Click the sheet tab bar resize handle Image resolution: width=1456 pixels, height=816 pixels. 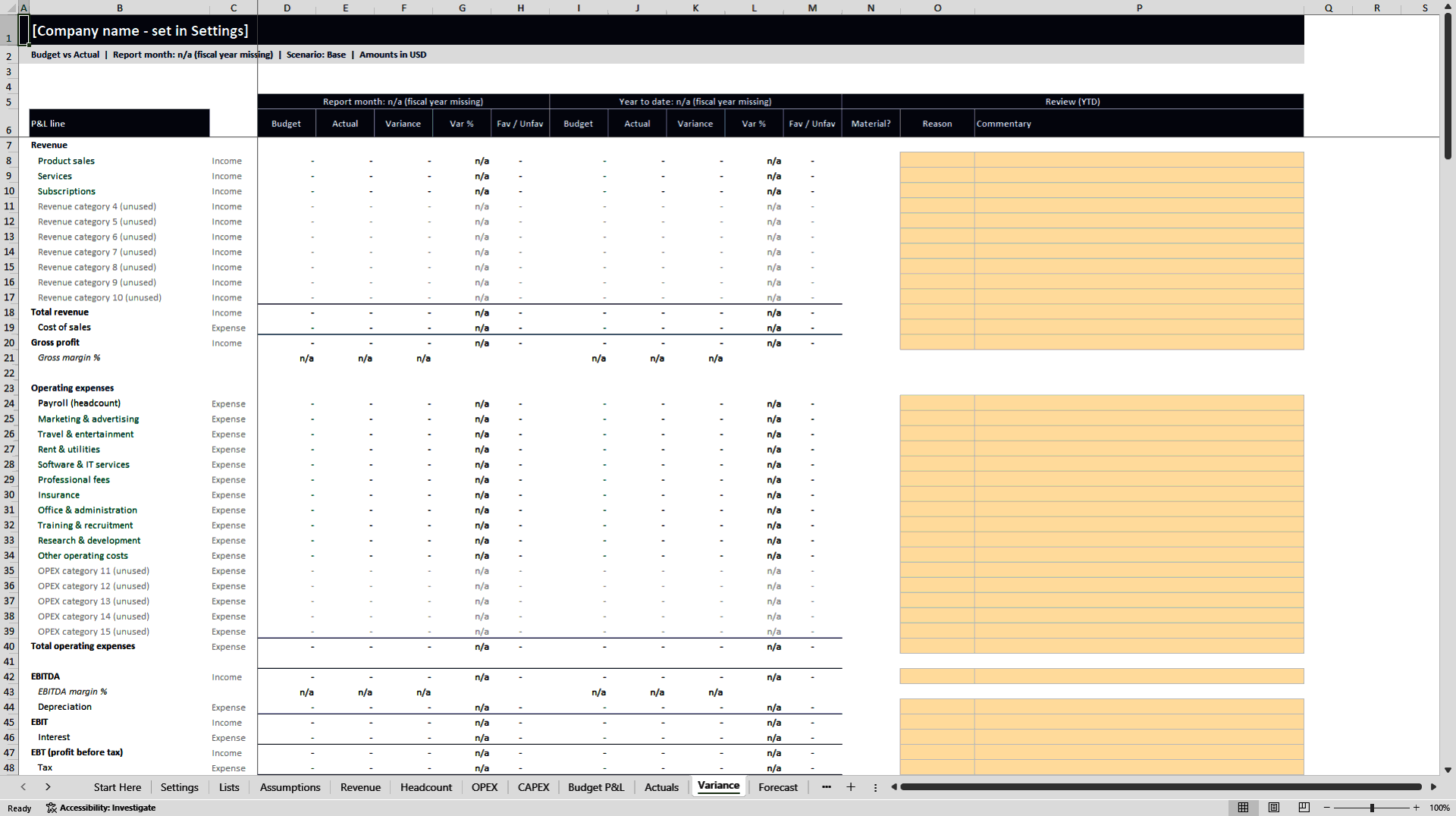[x=875, y=787]
